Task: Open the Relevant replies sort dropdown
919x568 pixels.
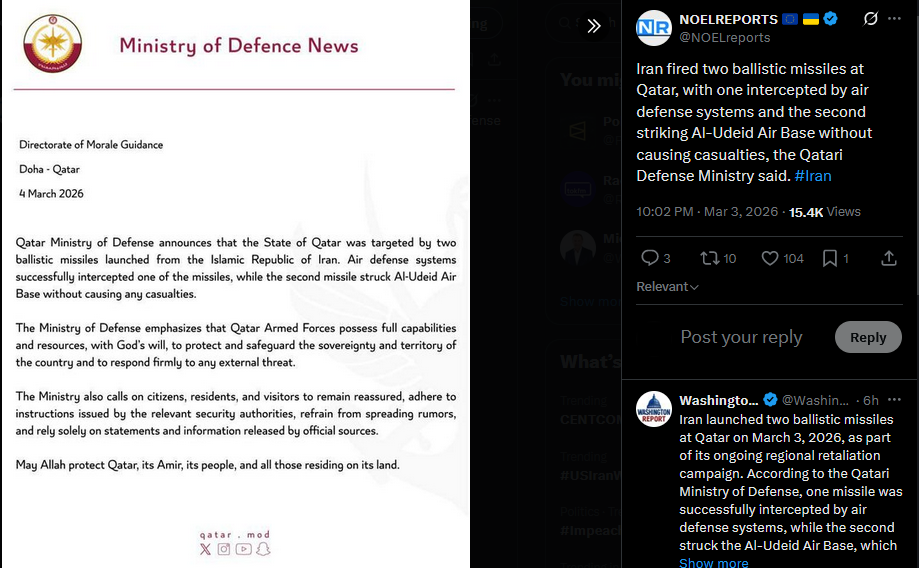Action: [668, 287]
